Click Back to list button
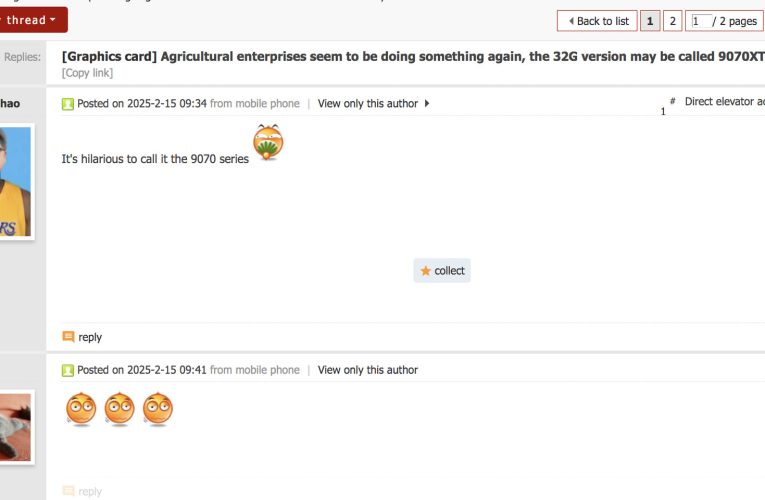765x500 pixels. (x=597, y=21)
